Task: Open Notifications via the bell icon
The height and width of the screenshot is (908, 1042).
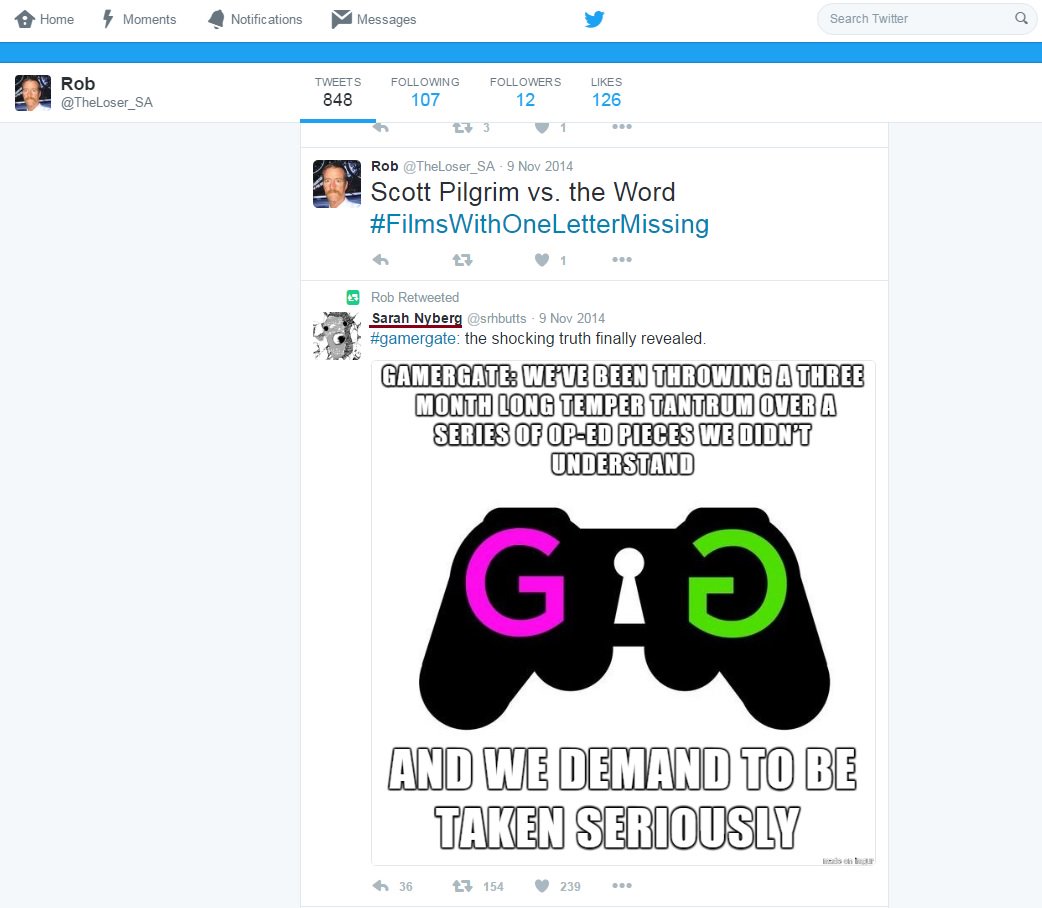Action: point(217,19)
